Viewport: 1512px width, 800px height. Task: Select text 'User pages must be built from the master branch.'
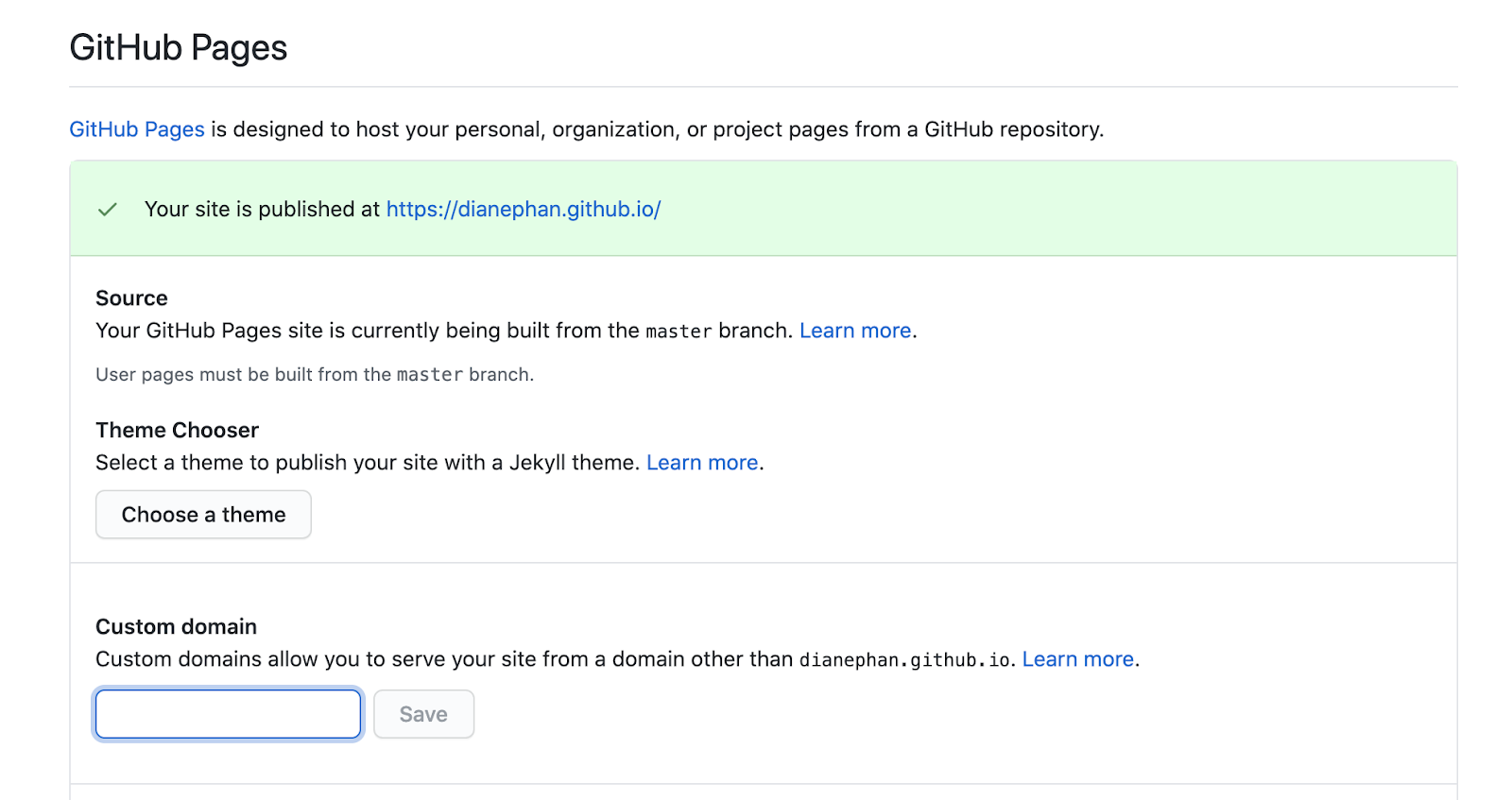pos(315,375)
